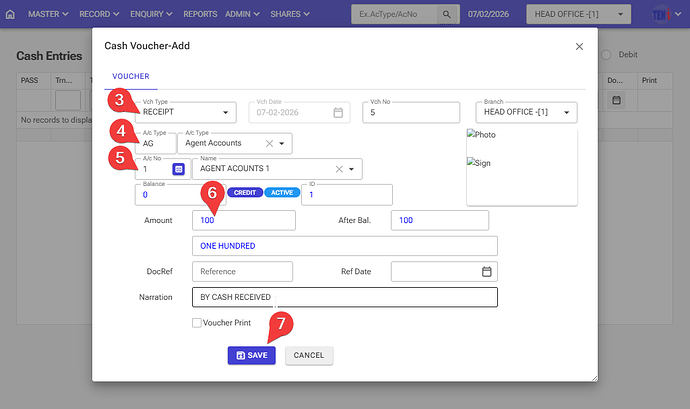Viewport: 690px width, 409px height.
Task: Click the home icon in top bar
Action: click(11, 15)
